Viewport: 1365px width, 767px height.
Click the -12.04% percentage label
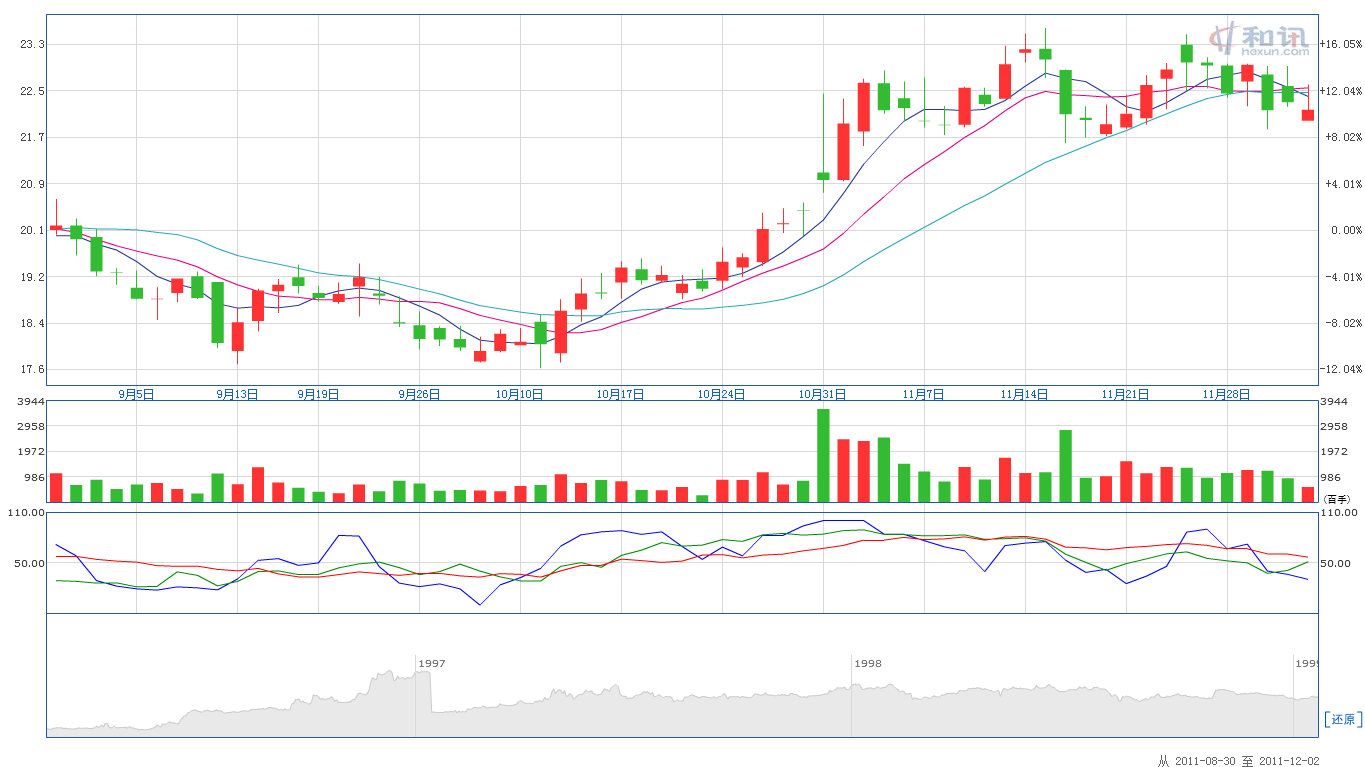click(x=1341, y=369)
